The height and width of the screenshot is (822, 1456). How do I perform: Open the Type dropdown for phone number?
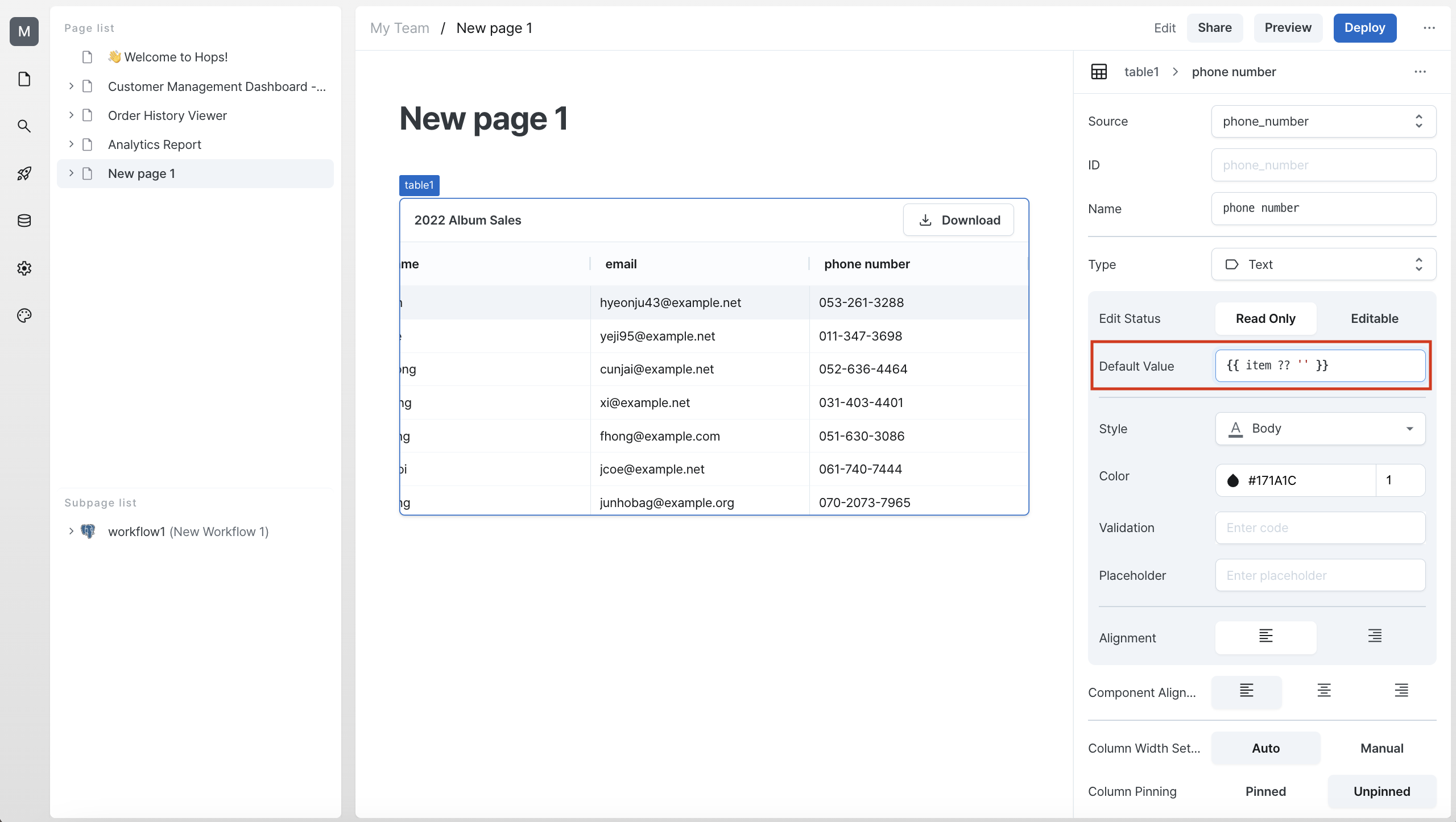pos(1320,264)
